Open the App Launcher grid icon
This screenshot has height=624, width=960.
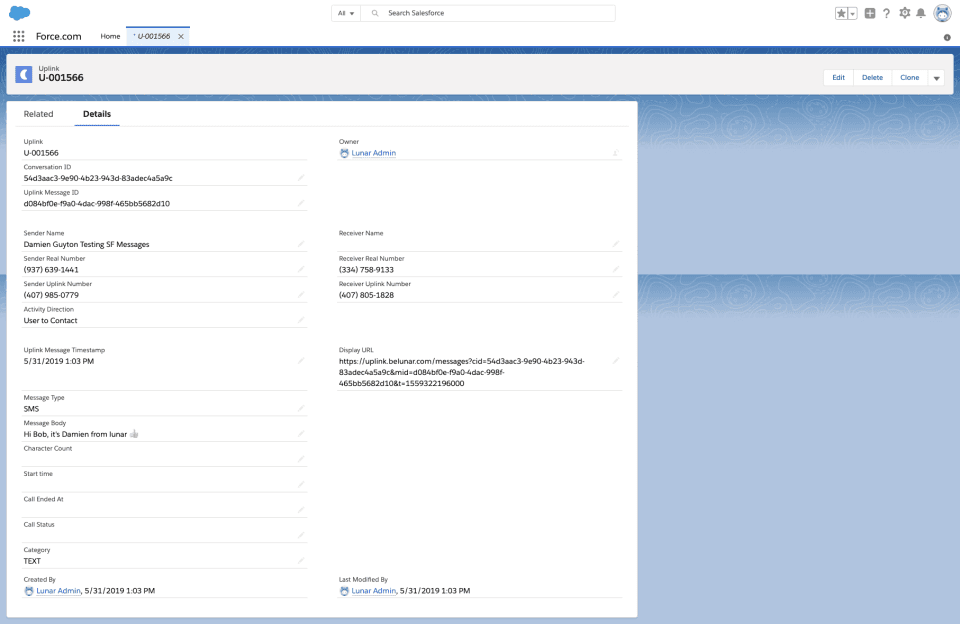pyautogui.click(x=18, y=36)
